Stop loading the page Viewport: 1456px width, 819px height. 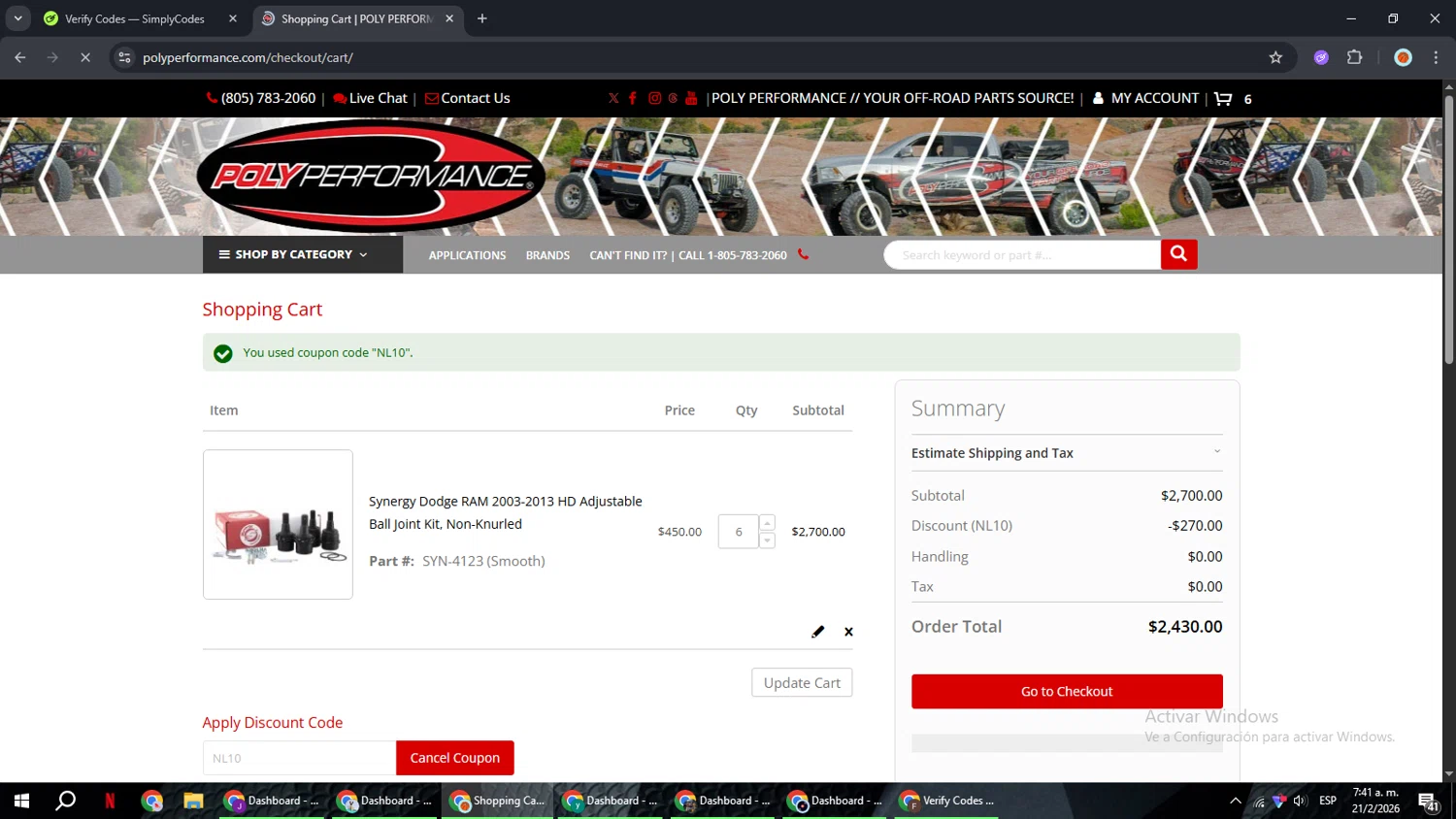pyautogui.click(x=84, y=57)
